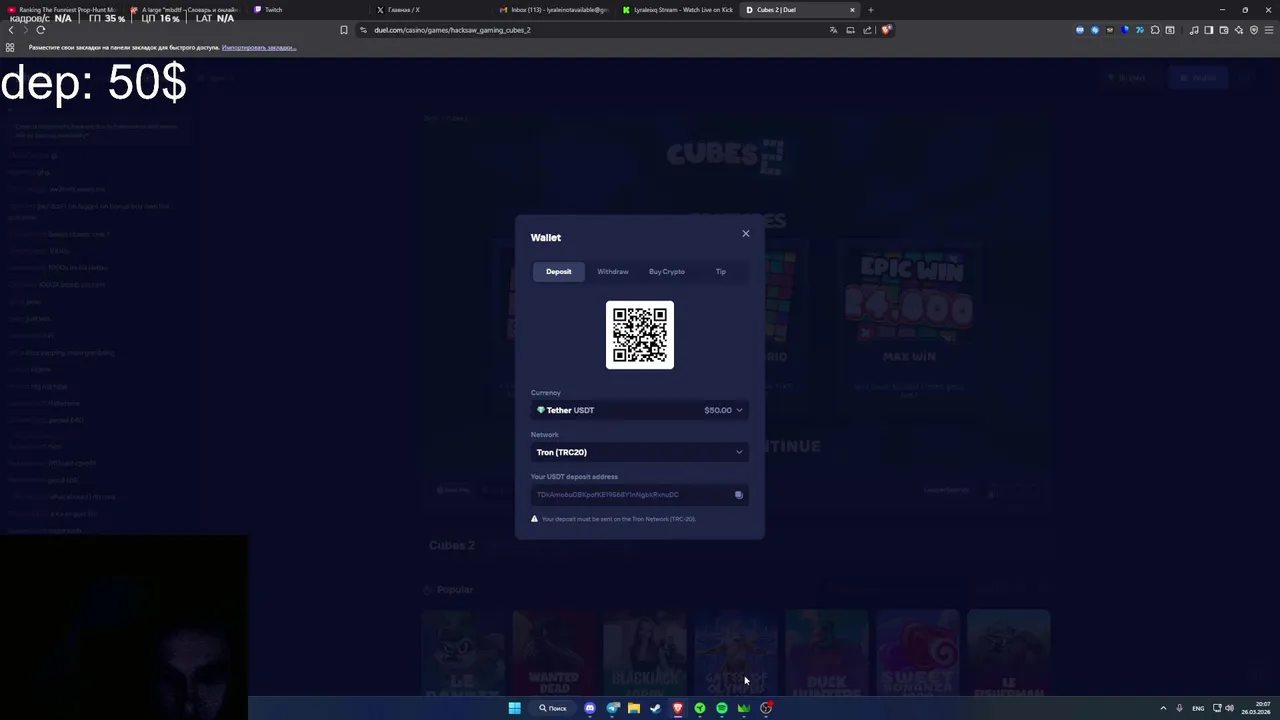Open the Gates of Olympus game thumbnail
This screenshot has height=720, width=1280.
click(x=735, y=655)
